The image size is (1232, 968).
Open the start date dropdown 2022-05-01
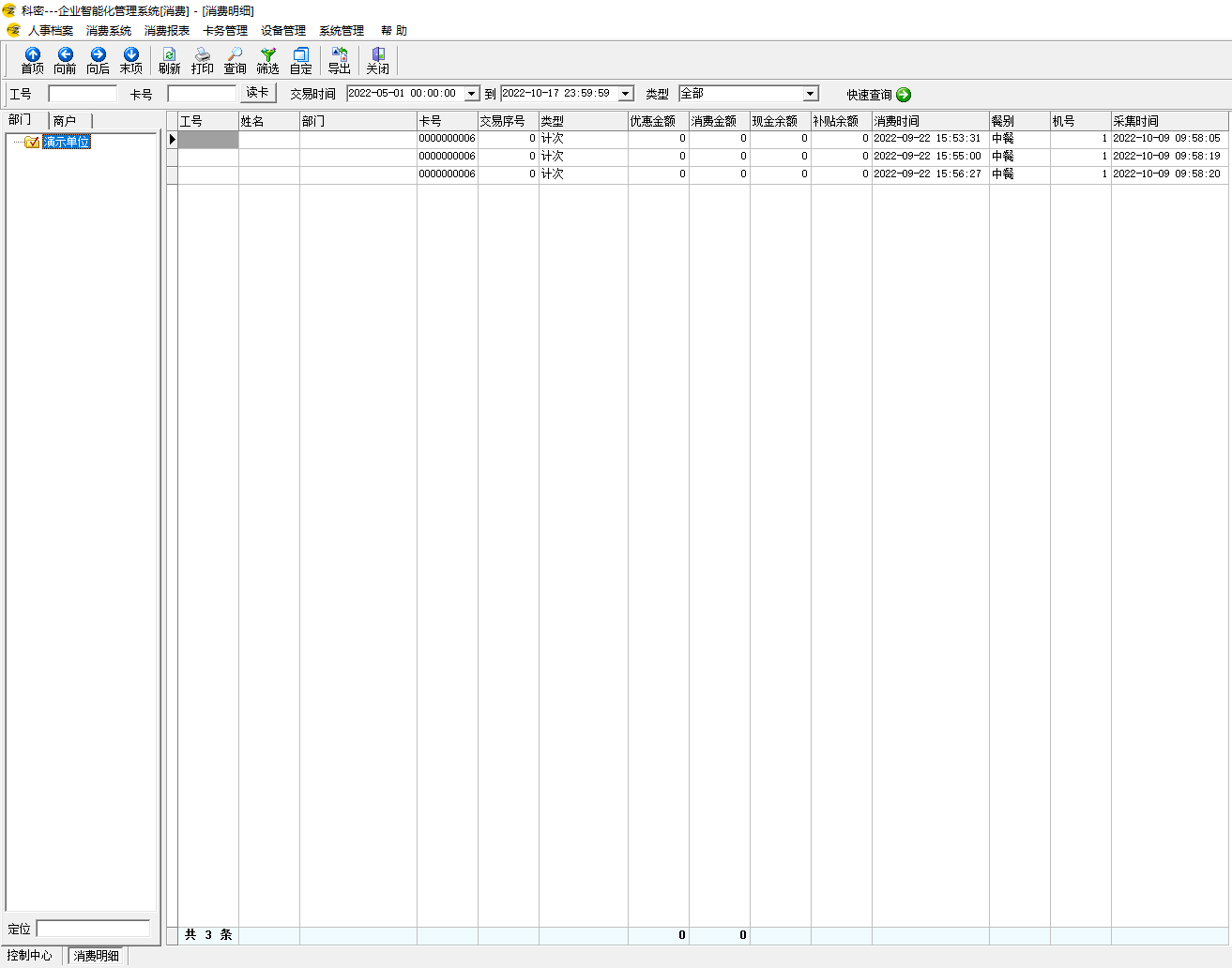point(472,94)
